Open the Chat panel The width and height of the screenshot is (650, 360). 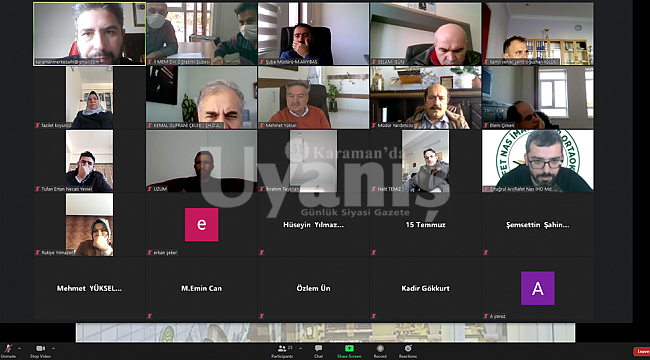(318, 351)
